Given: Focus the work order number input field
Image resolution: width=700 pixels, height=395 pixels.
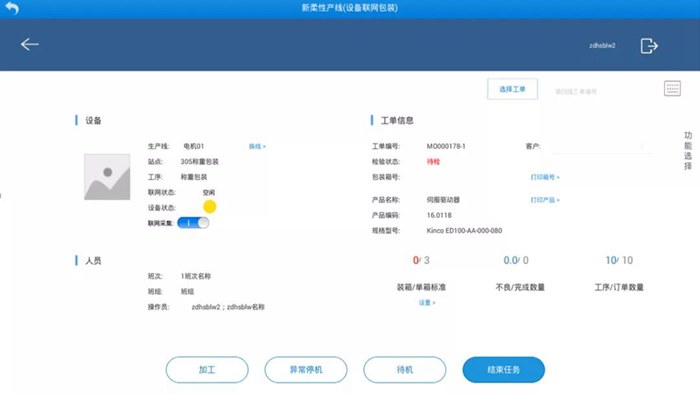Looking at the screenshot, I should point(603,91).
